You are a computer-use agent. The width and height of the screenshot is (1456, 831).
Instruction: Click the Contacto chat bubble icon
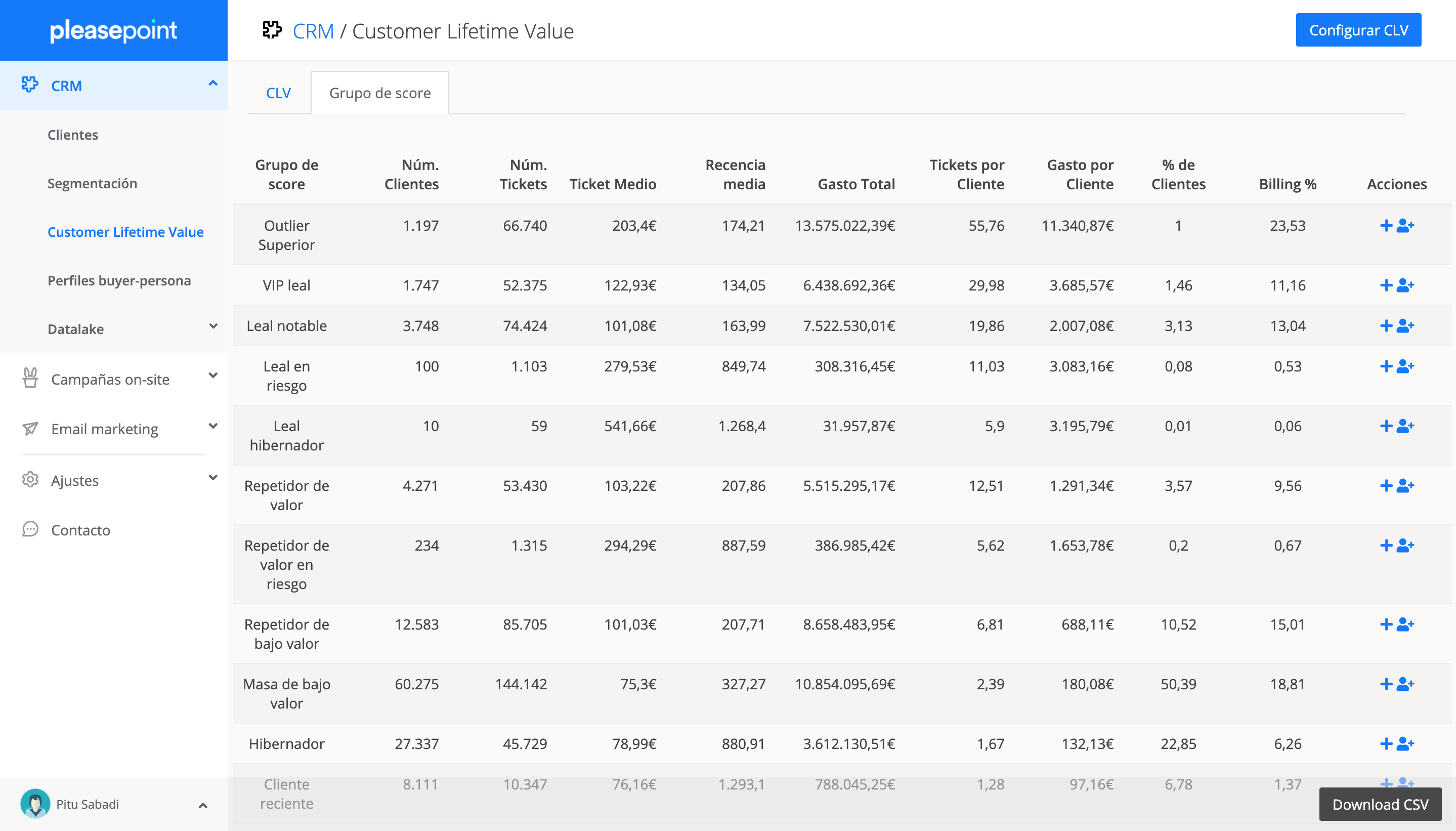pyautogui.click(x=30, y=530)
